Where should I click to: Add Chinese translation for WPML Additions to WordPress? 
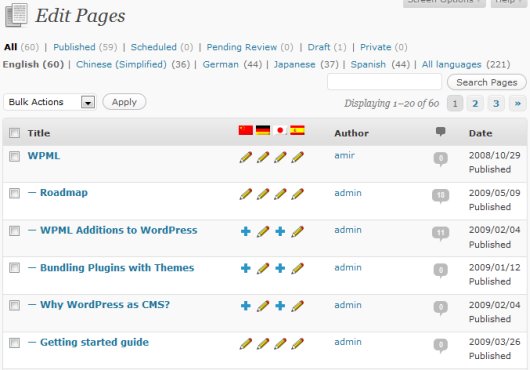click(x=246, y=231)
